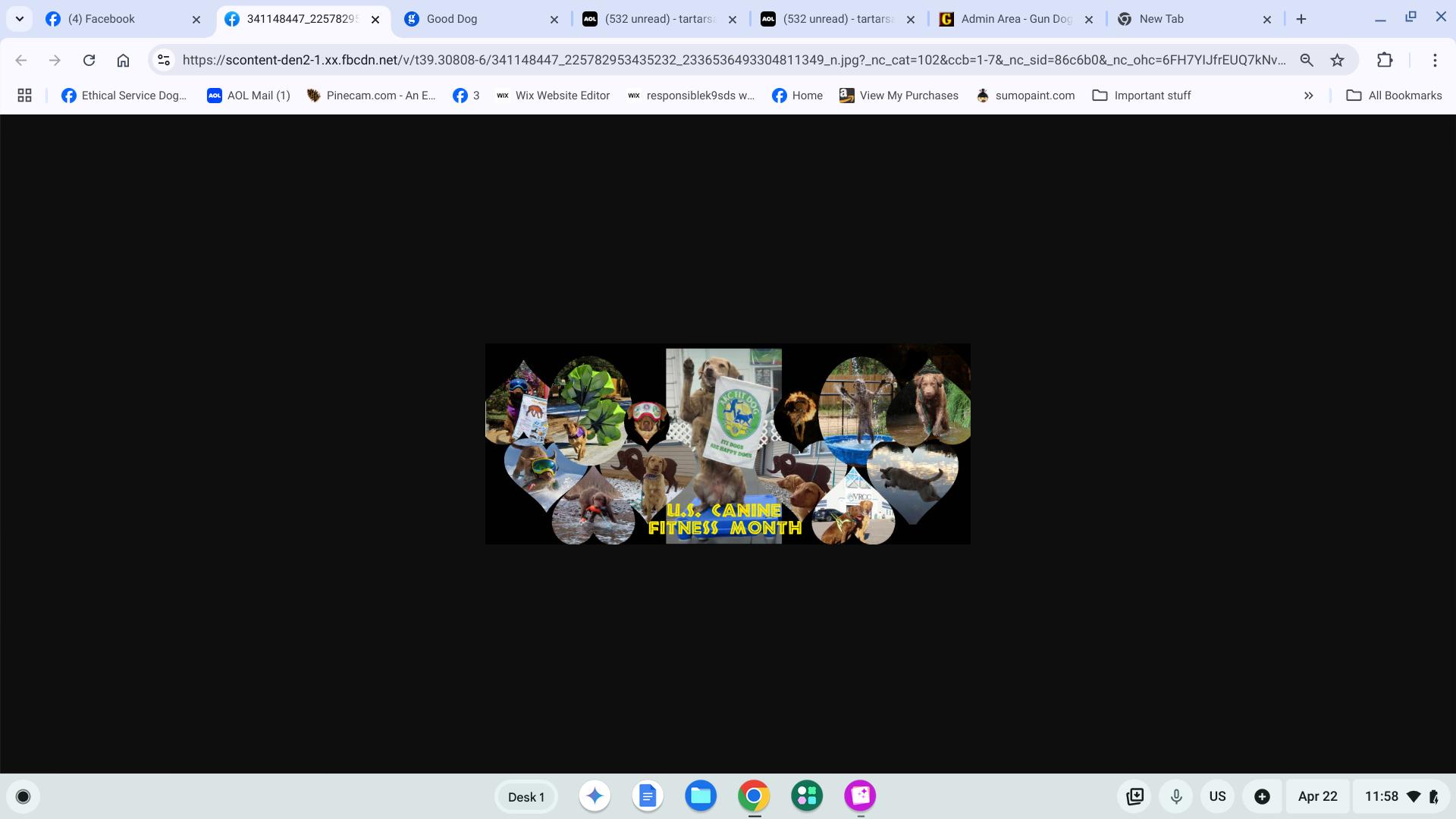Open Files app in the shelf
This screenshot has width=1456, height=819.
700,796
